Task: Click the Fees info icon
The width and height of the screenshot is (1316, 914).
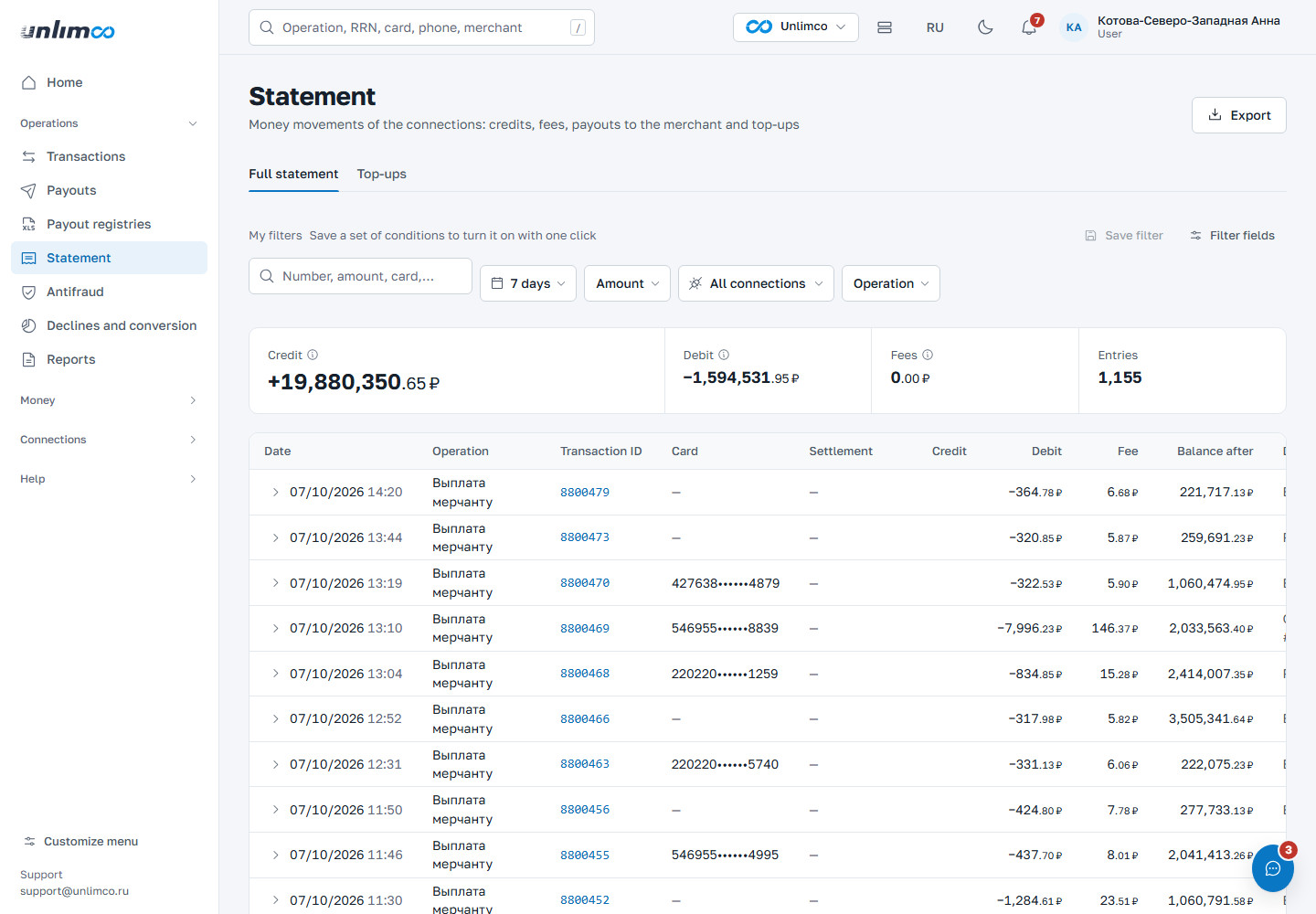Action: tap(928, 355)
